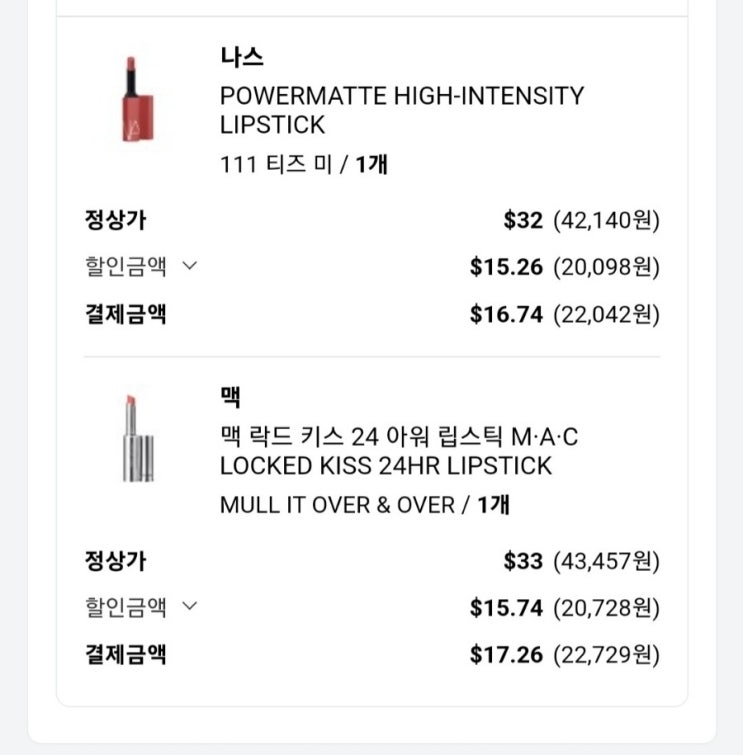Click the $15.74 discount amount
The width and height of the screenshot is (743, 755).
pos(506,608)
